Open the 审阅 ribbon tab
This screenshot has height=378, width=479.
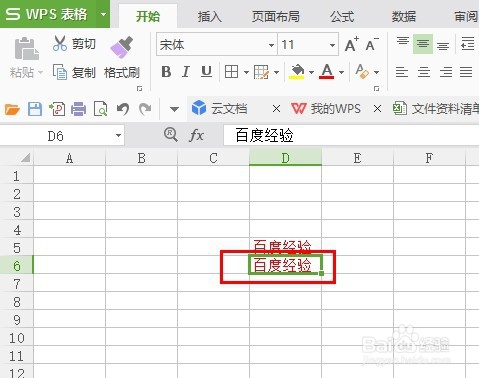466,16
